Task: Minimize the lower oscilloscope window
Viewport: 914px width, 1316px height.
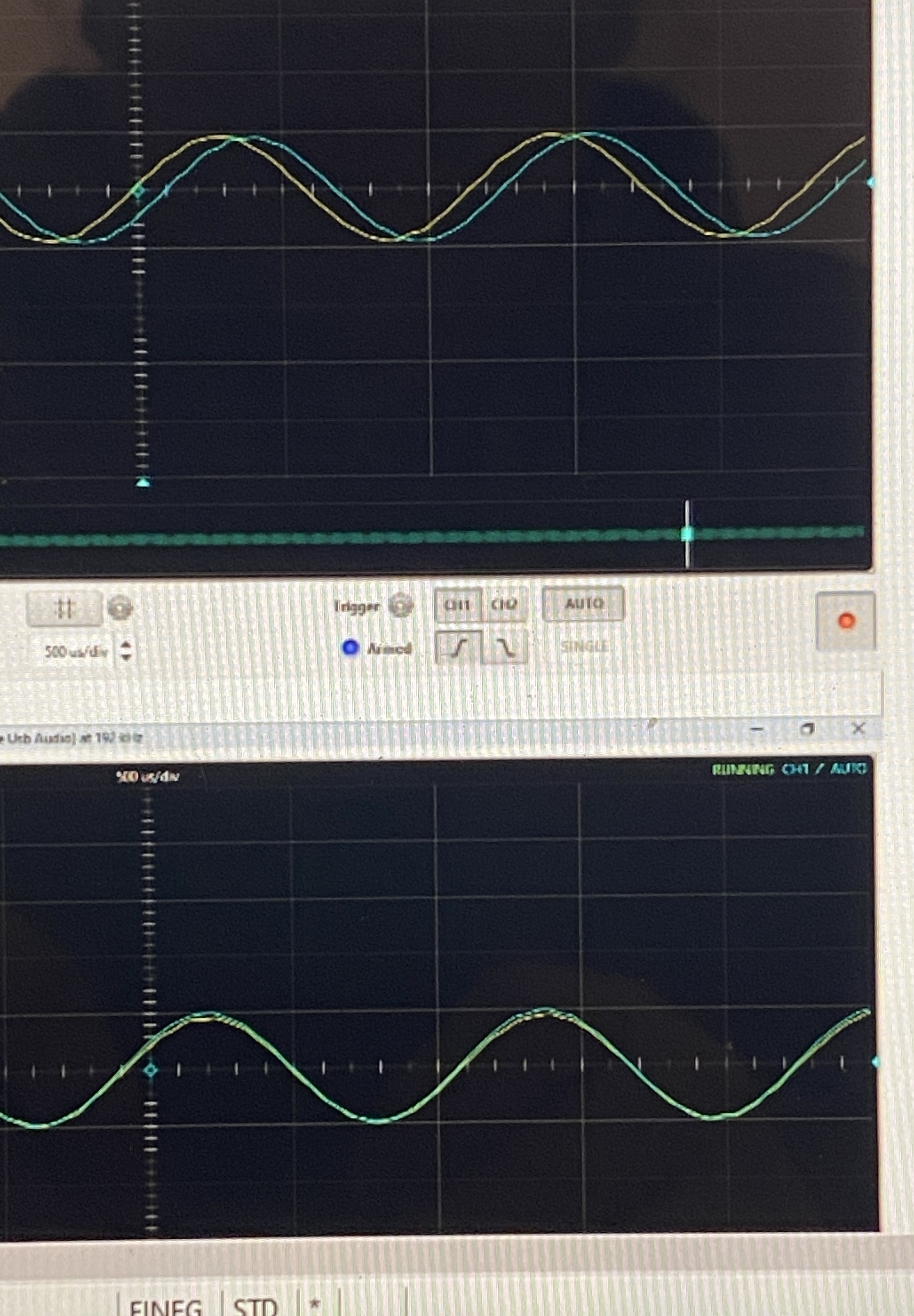Action: pos(757,729)
